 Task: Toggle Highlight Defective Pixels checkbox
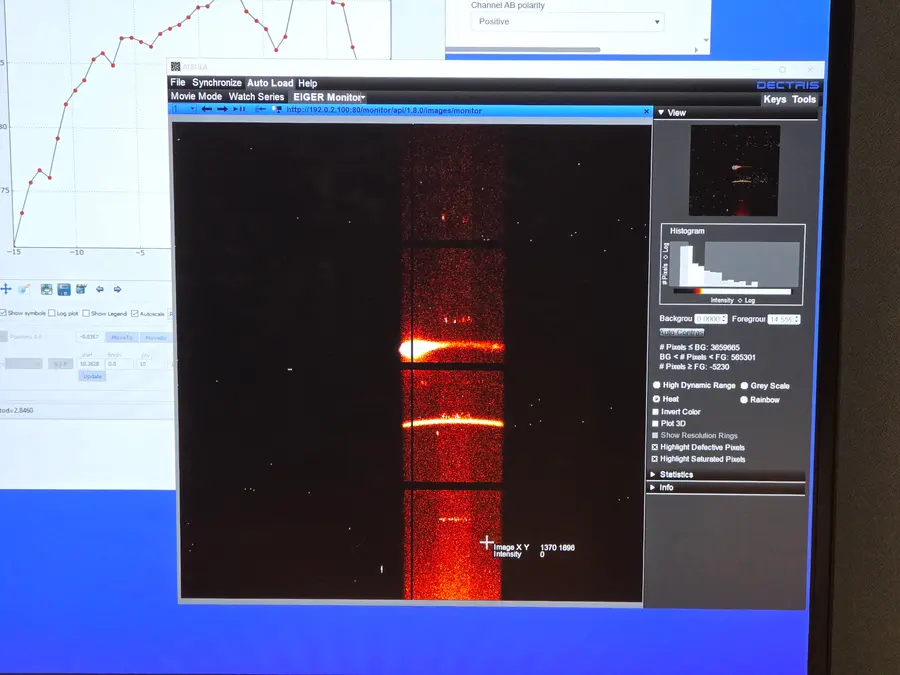pos(655,447)
